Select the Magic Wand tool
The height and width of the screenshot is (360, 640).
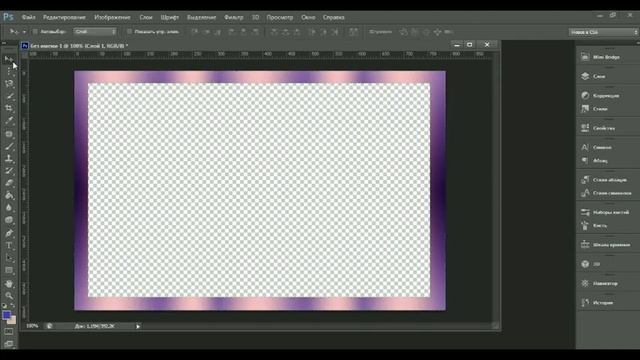(x=9, y=96)
